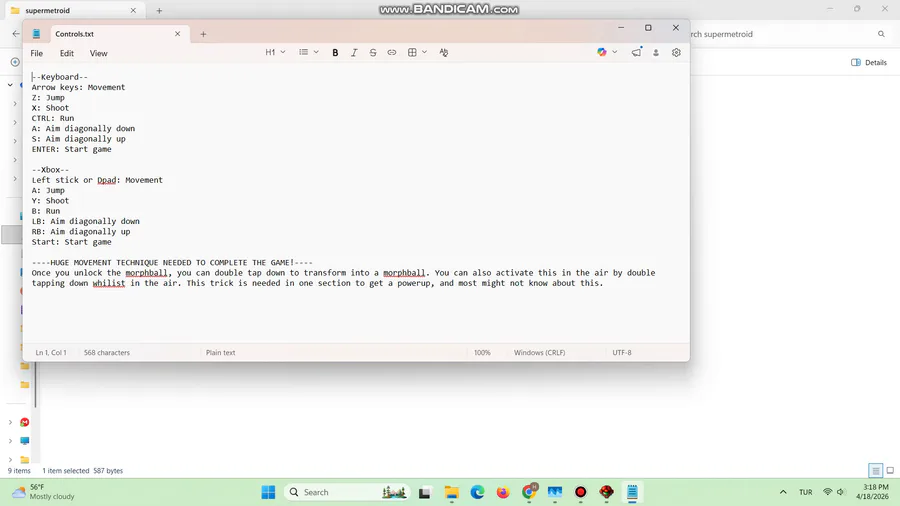The image size is (900, 506).
Task: Click the red icon in Explorer's navigation pane
Action: 24,422
